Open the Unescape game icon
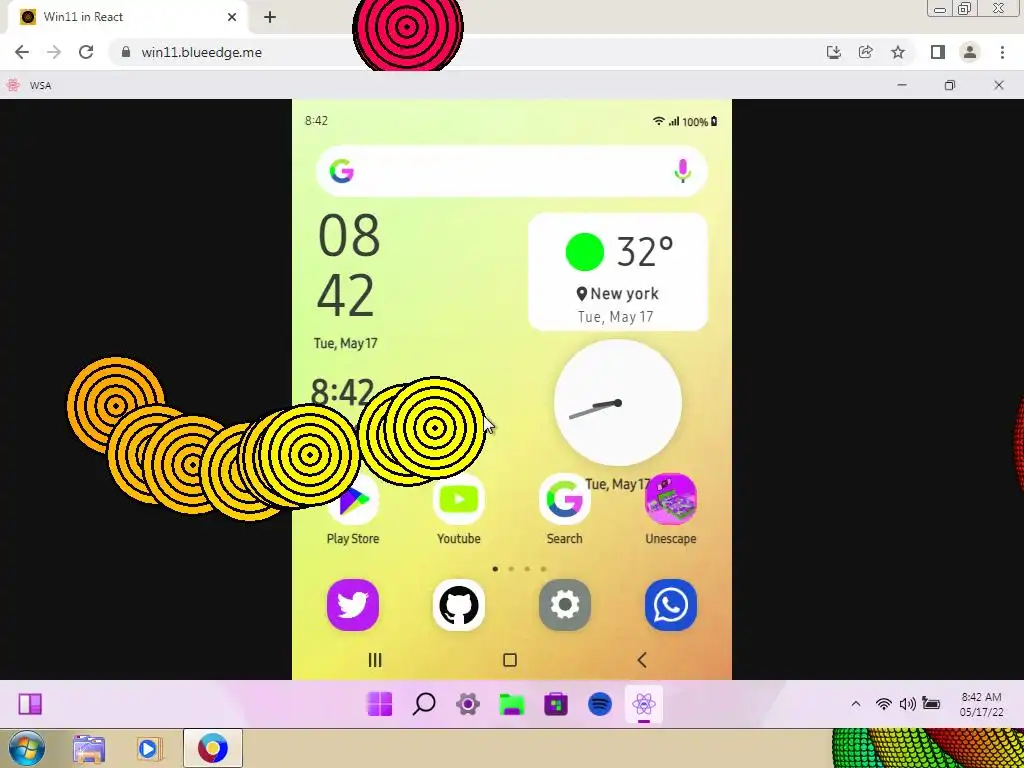 pyautogui.click(x=671, y=500)
